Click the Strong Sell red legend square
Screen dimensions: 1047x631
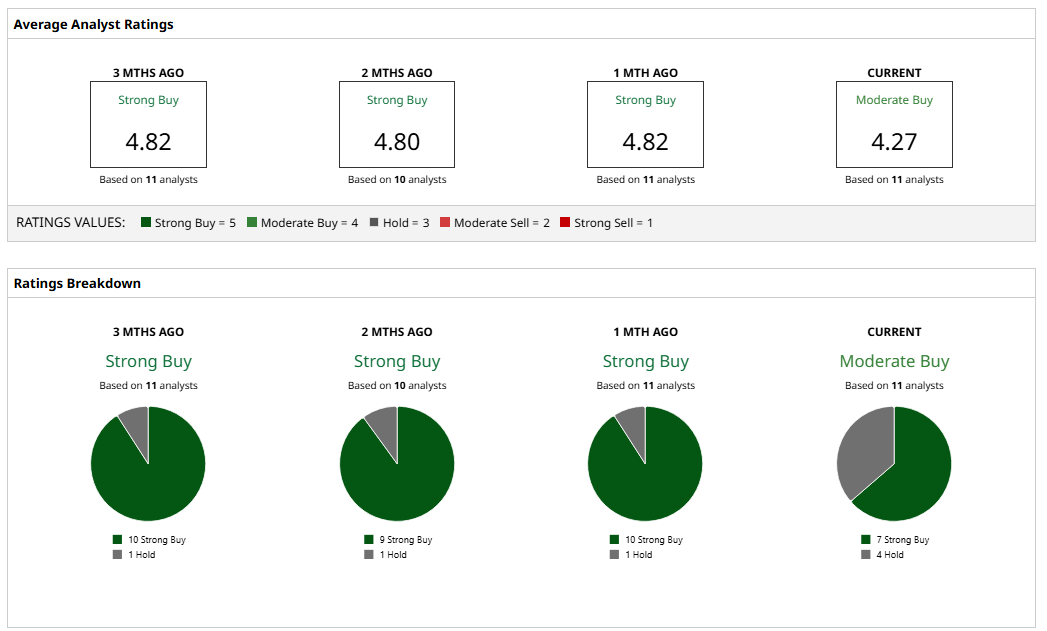point(565,222)
